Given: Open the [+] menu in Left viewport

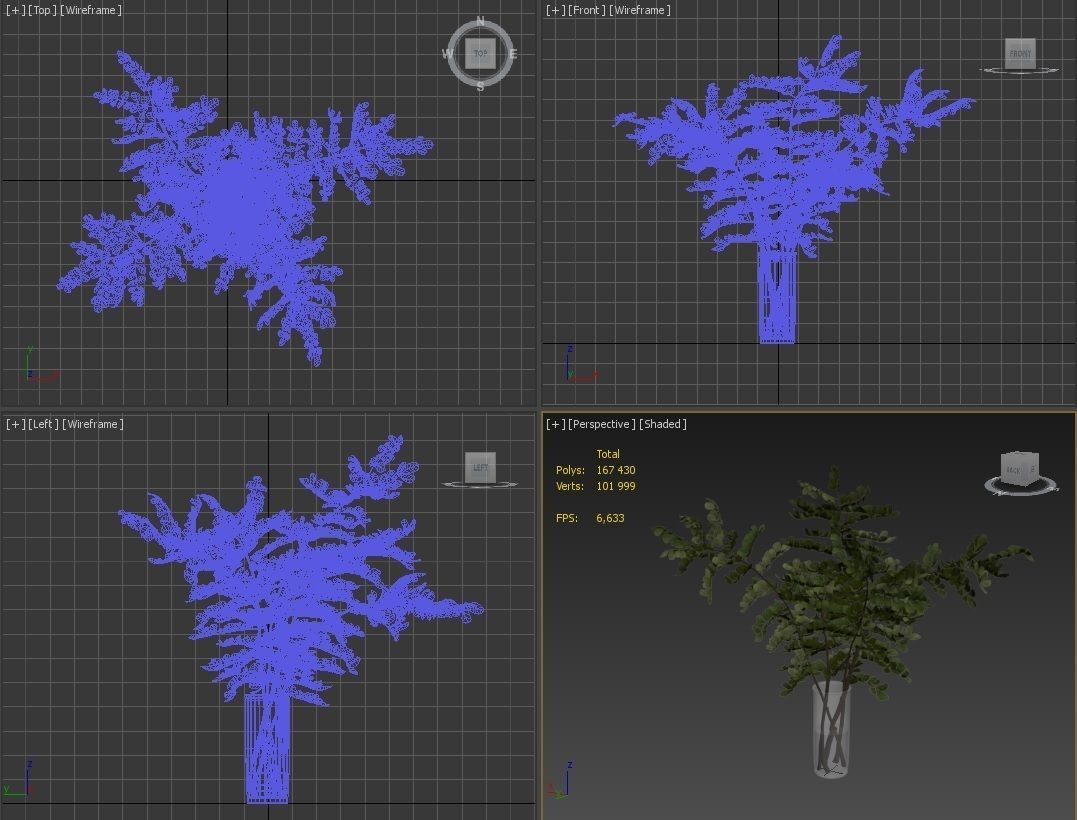Looking at the screenshot, I should [x=14, y=424].
